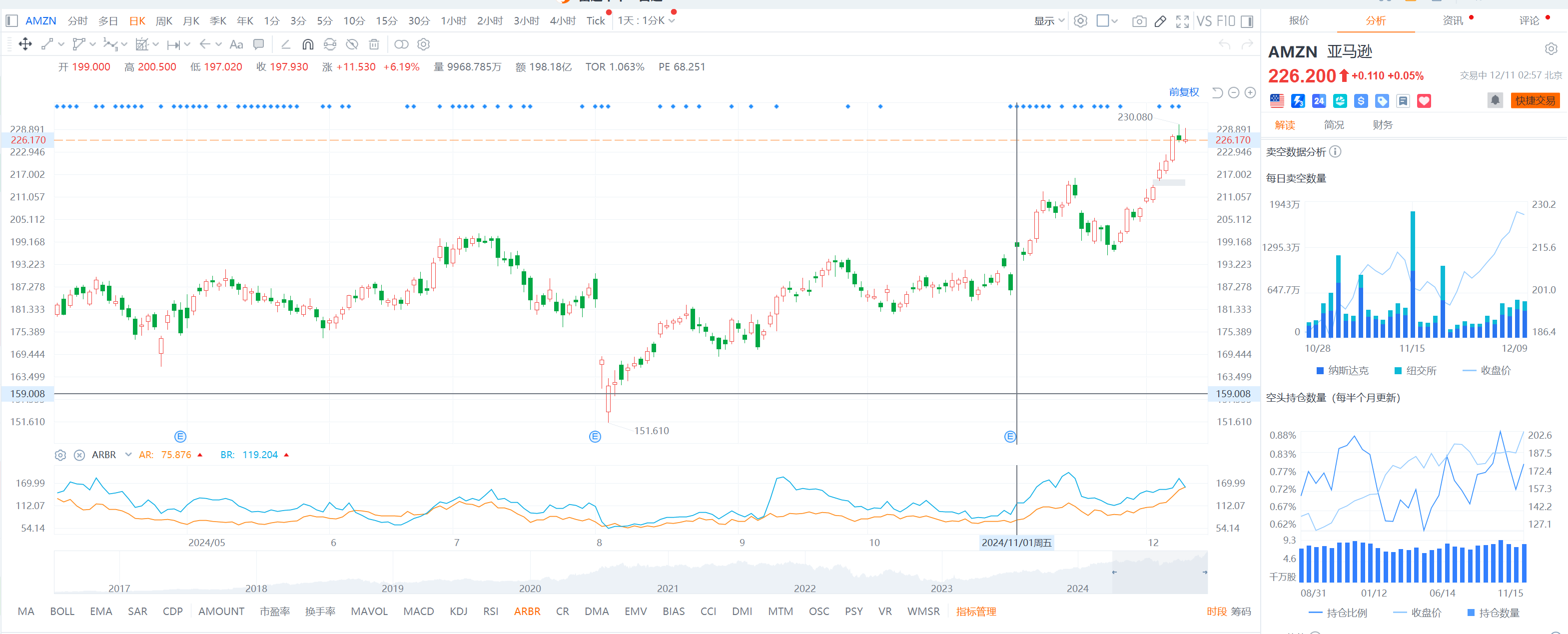This screenshot has width=1568, height=634.
Task: Click the trash icon to delete drawings
Action: point(374,44)
